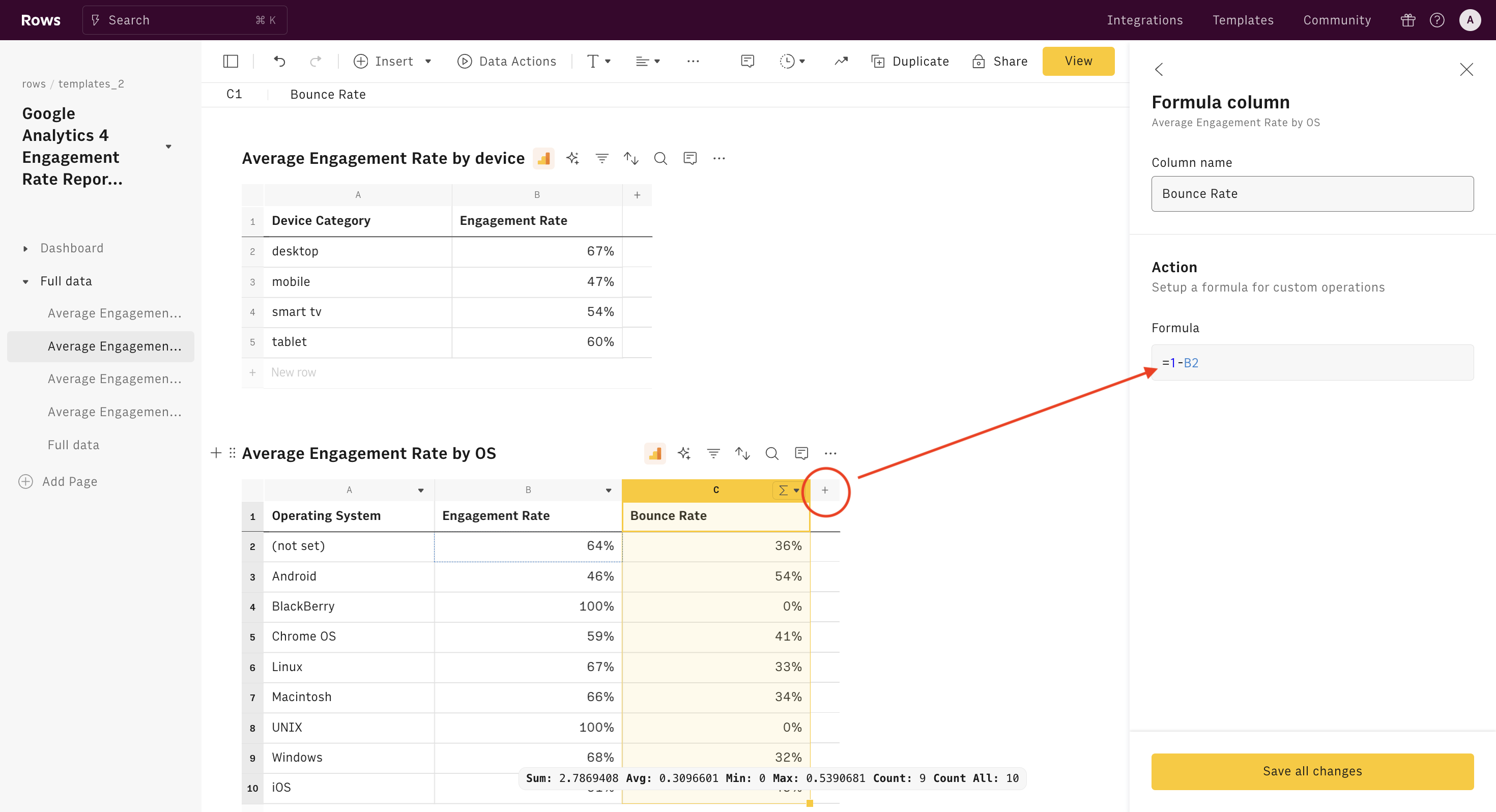
Task: Click the filter icon on Average Engagement Rate by OS
Action: 713,453
